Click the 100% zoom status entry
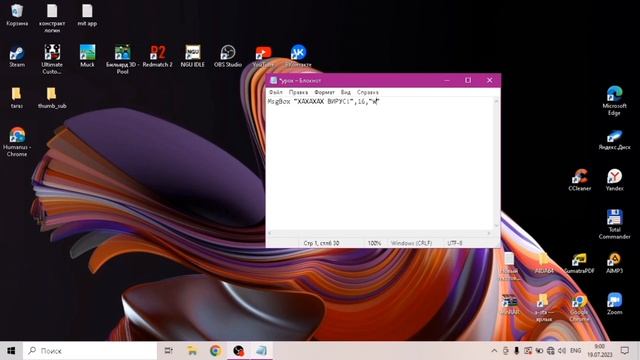This screenshot has width=640, height=360. pos(374,243)
